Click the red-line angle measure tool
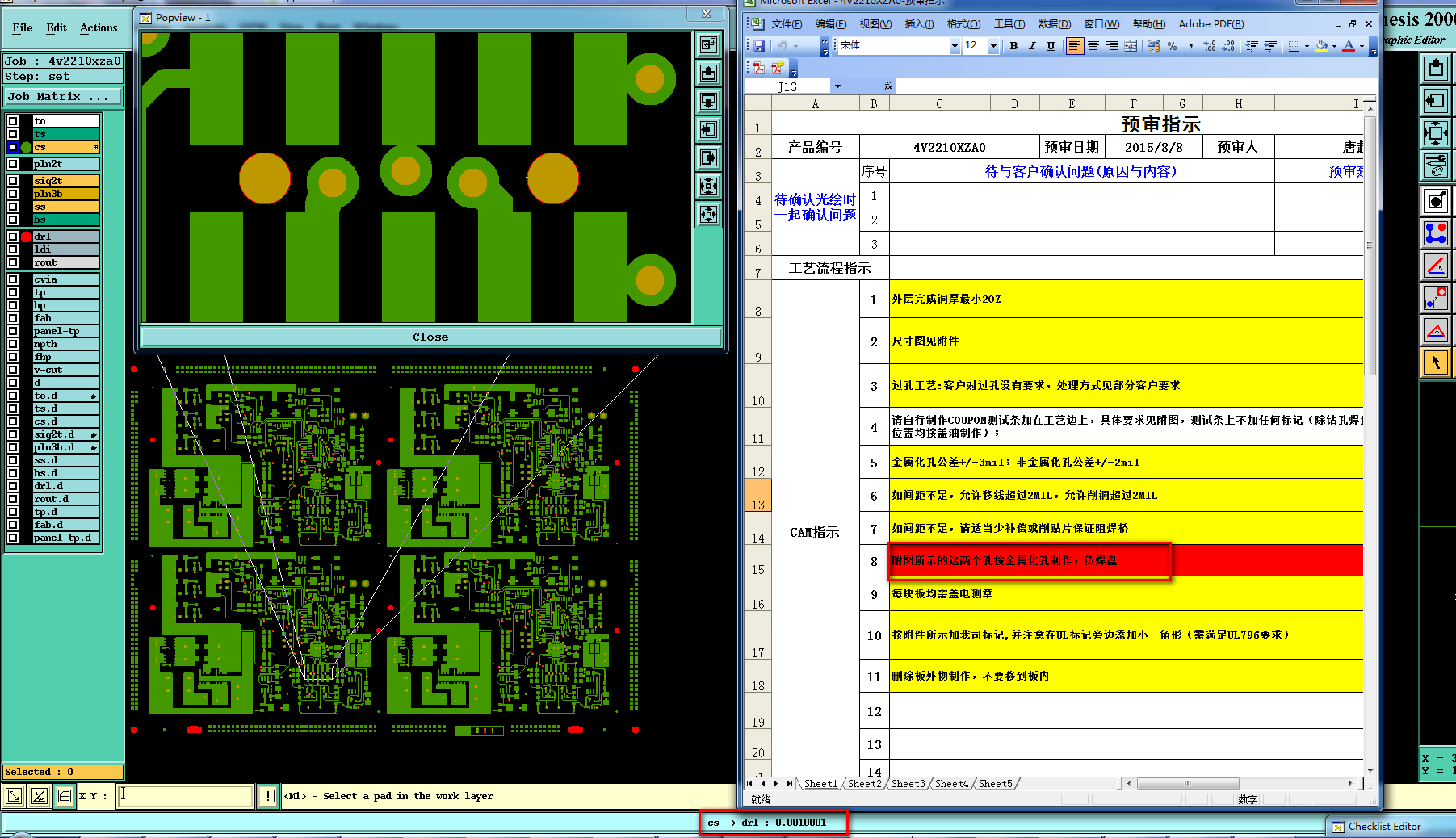Screen dimensions: 1456x838 (x=1436, y=266)
